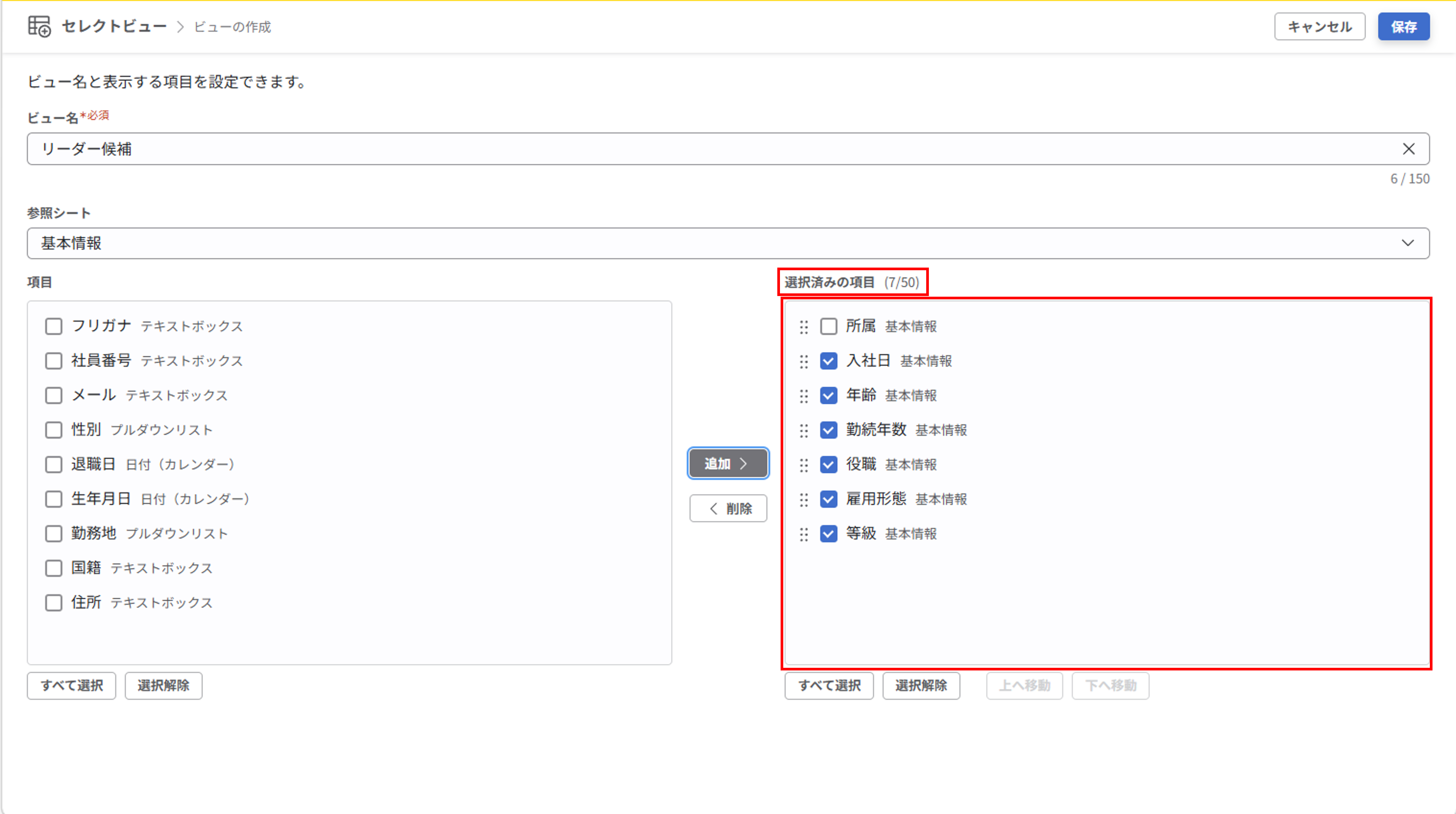Viewport: 1456px width, 814px height.
Task: Grab the drag handle beside 役職
Action: [804, 465]
